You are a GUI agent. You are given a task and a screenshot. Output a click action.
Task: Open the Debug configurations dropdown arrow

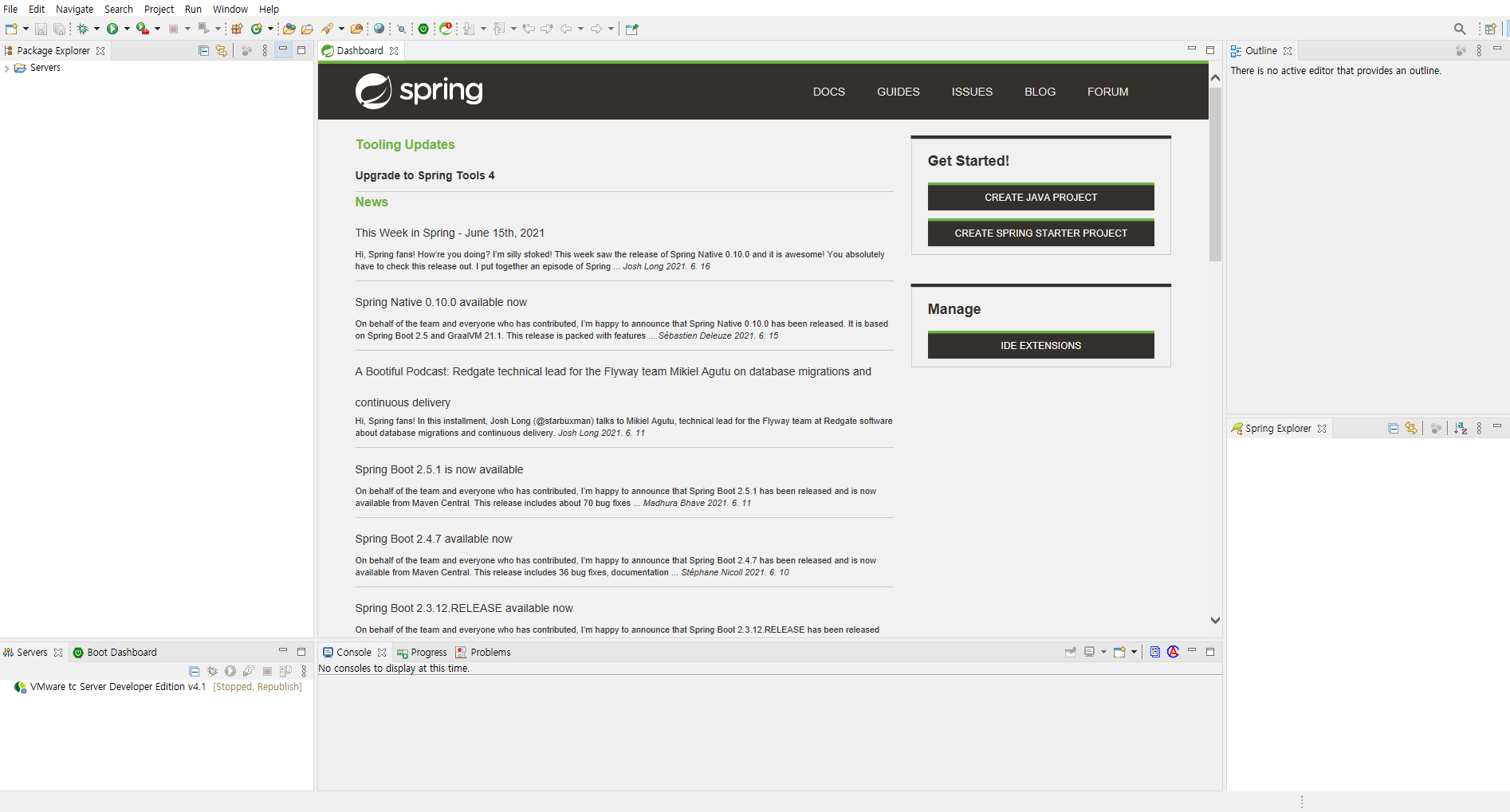(x=96, y=29)
